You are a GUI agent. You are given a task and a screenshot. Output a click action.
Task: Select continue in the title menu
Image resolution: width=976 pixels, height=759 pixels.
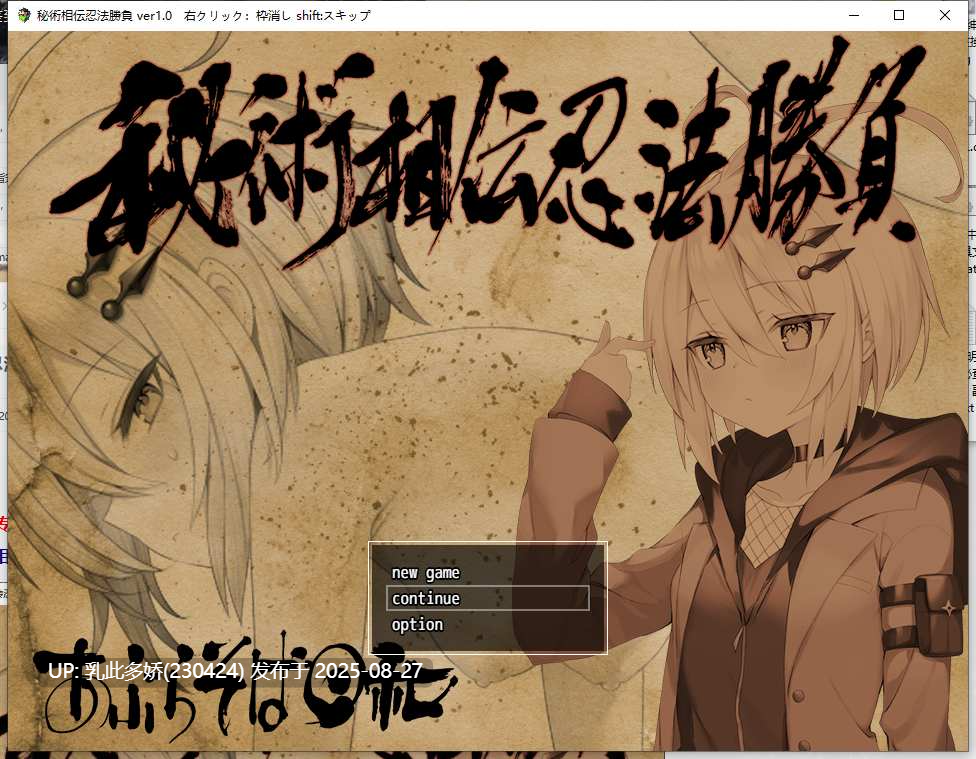[x=487, y=598]
